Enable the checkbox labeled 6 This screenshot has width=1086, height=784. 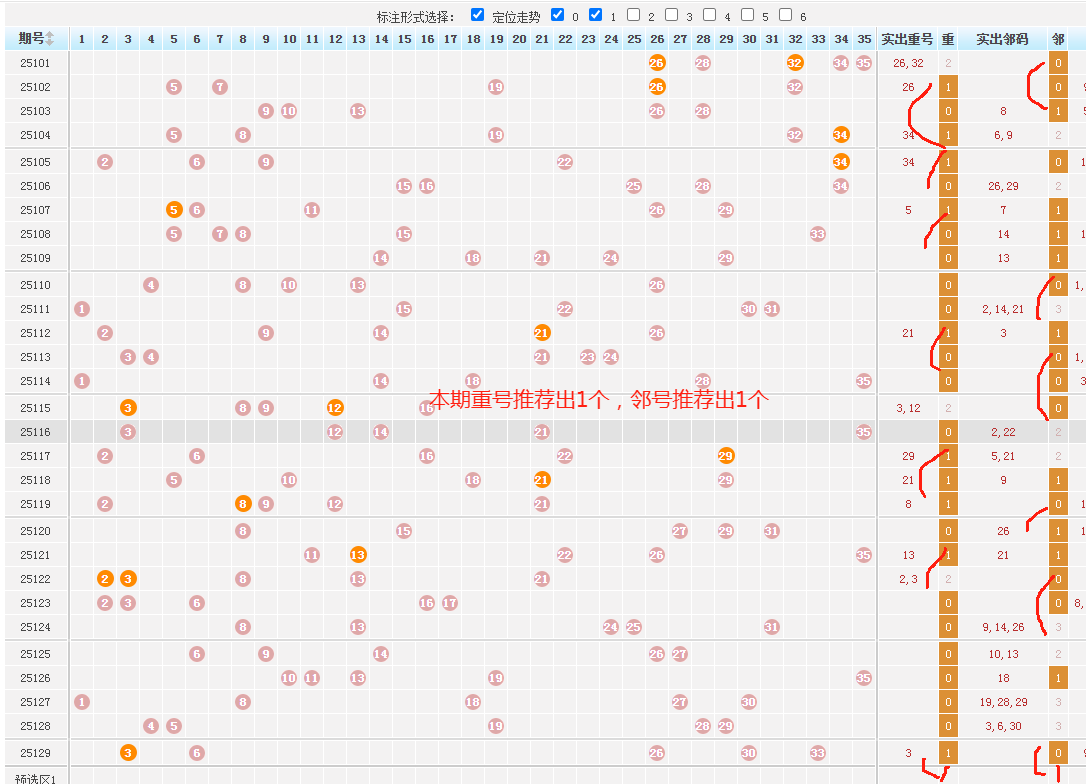[x=785, y=15]
